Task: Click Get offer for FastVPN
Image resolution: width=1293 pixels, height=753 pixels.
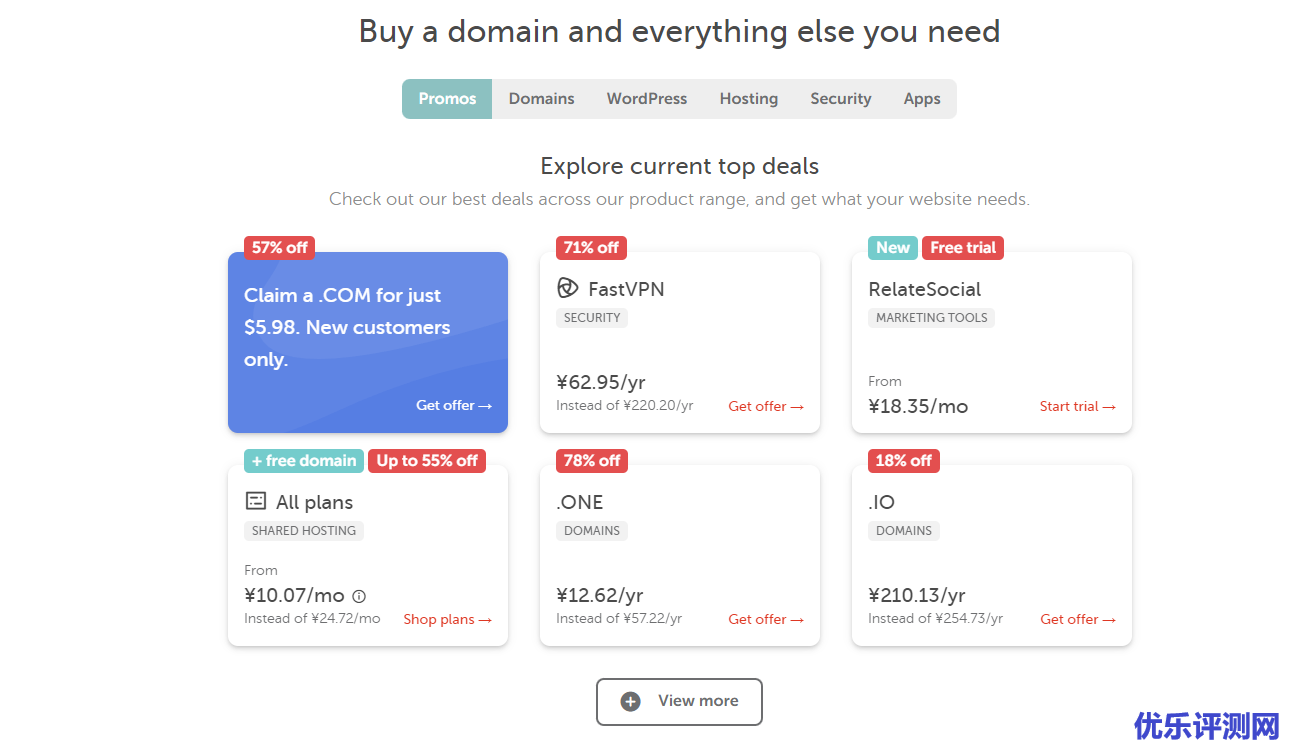Action: point(766,406)
